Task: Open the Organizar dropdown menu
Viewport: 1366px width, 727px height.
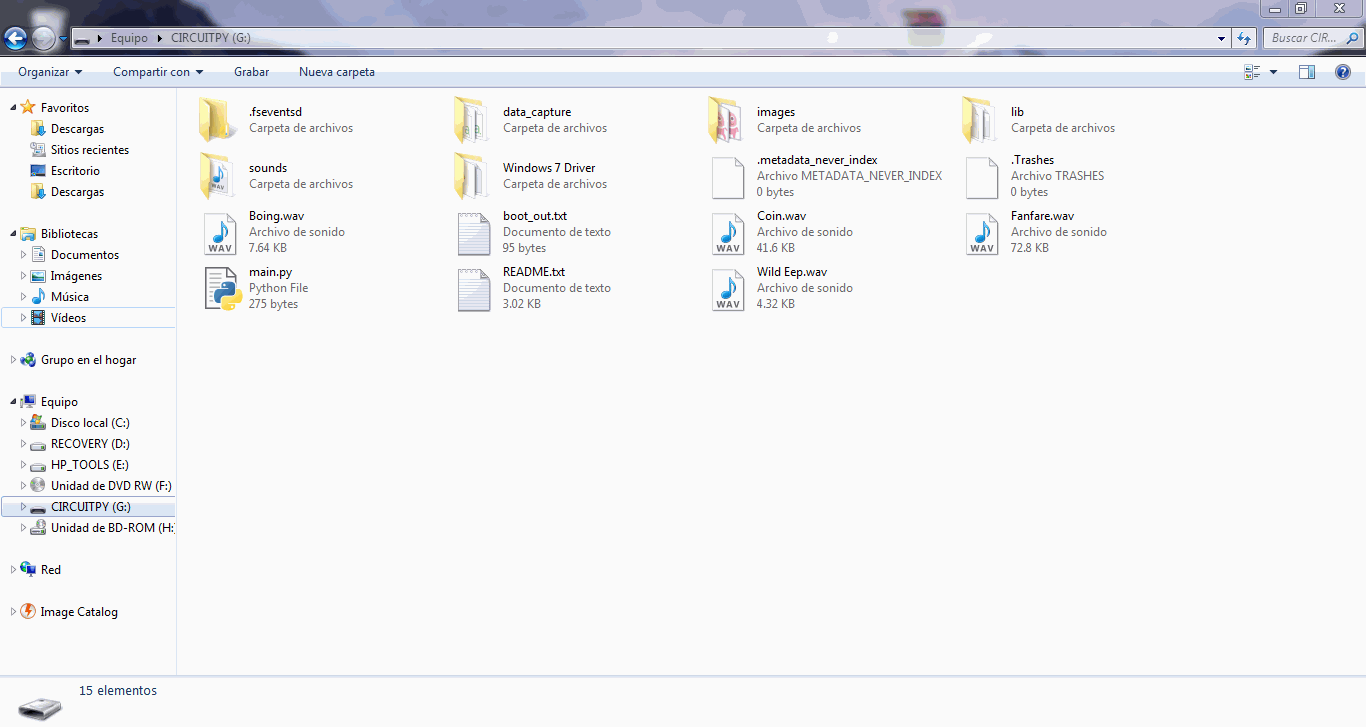Action: (49, 71)
